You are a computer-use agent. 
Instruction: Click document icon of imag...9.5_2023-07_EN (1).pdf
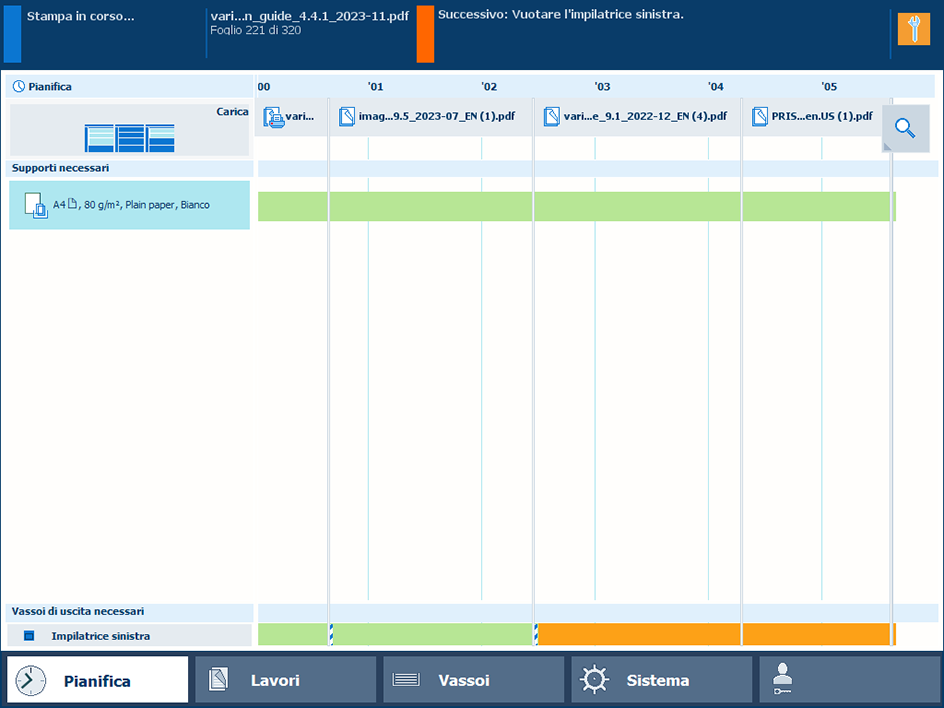(x=347, y=116)
